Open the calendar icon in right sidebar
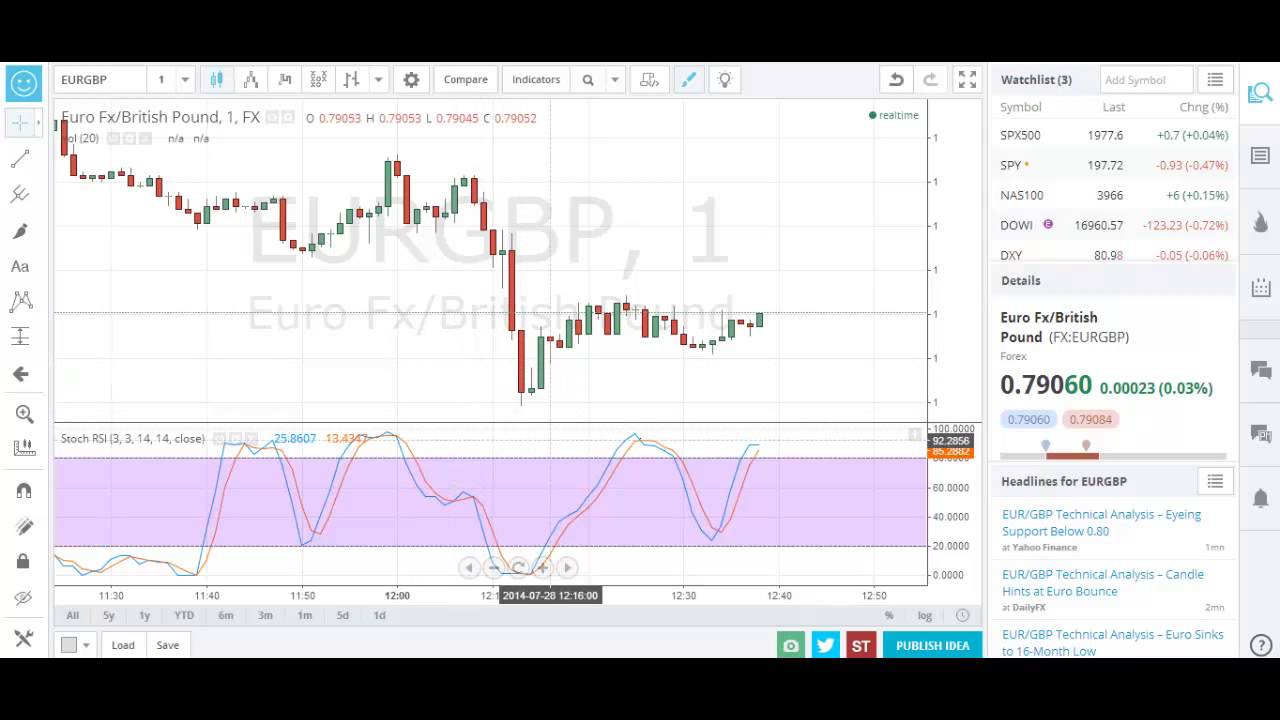 click(1260, 288)
